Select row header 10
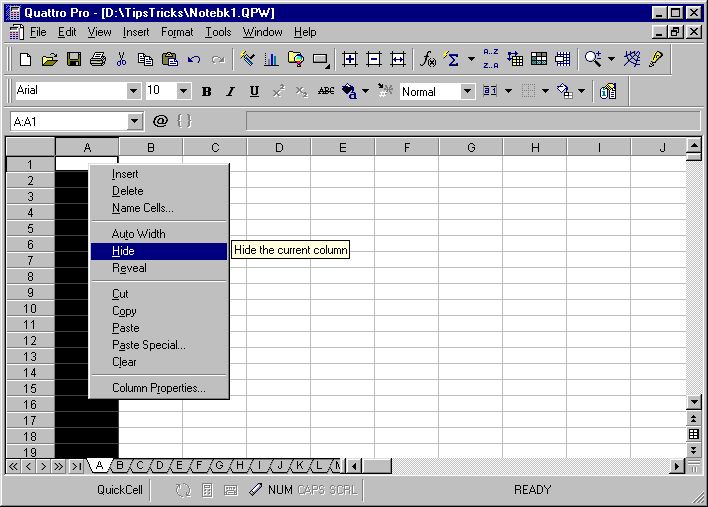Image resolution: width=708 pixels, height=507 pixels. click(x=30, y=309)
